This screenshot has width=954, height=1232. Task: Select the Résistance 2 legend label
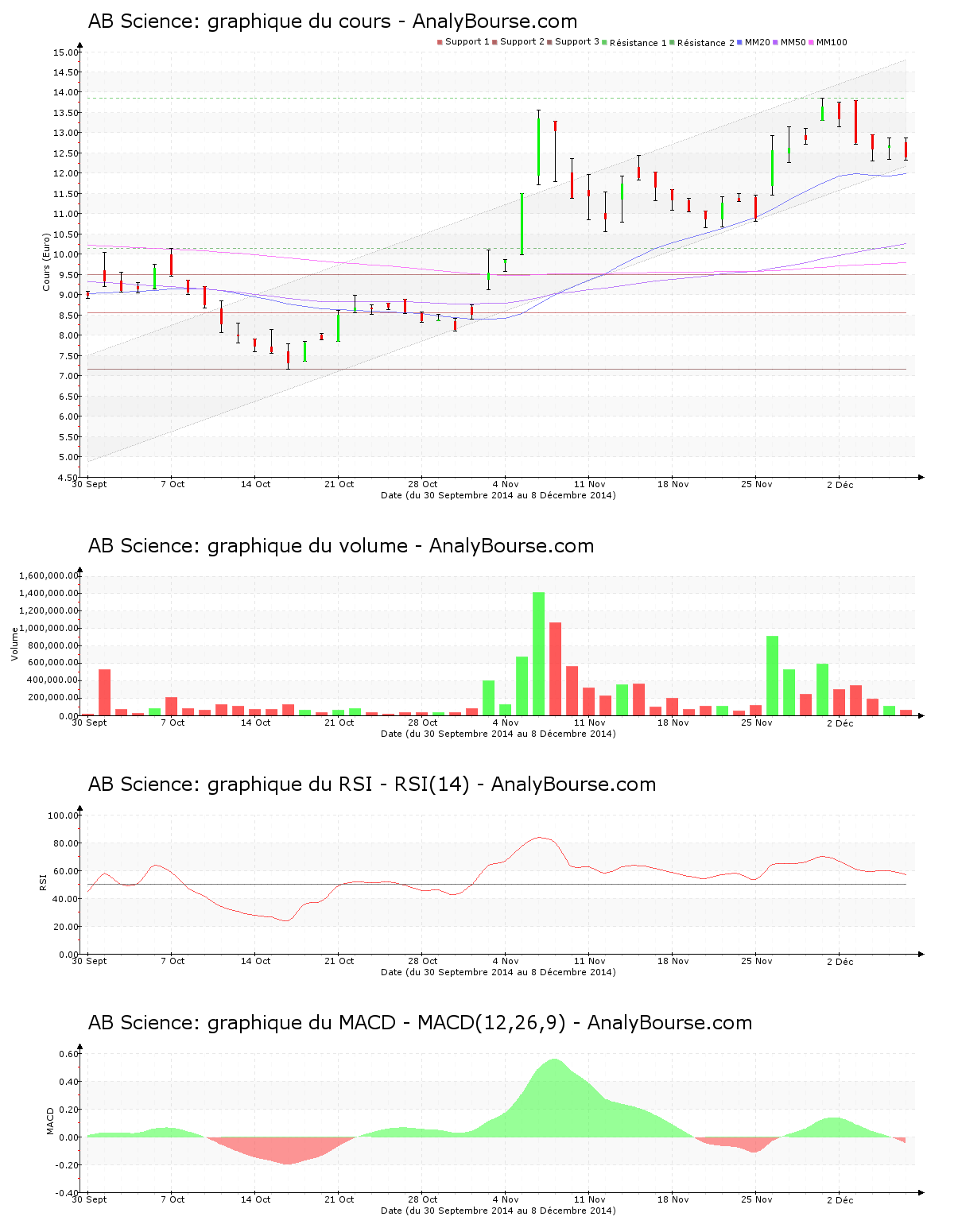pyautogui.click(x=706, y=43)
